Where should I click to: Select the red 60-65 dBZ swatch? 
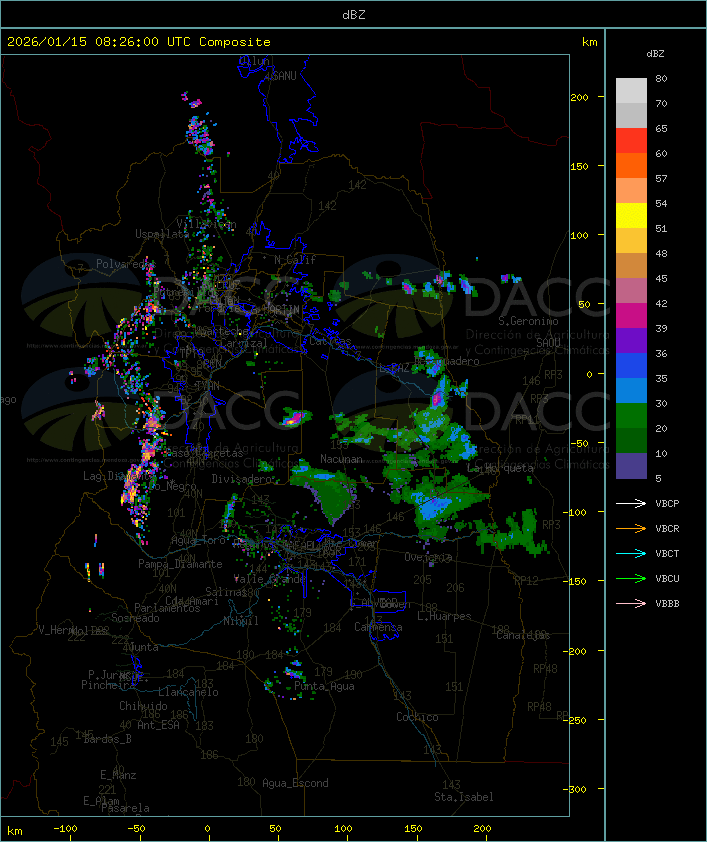(x=631, y=140)
